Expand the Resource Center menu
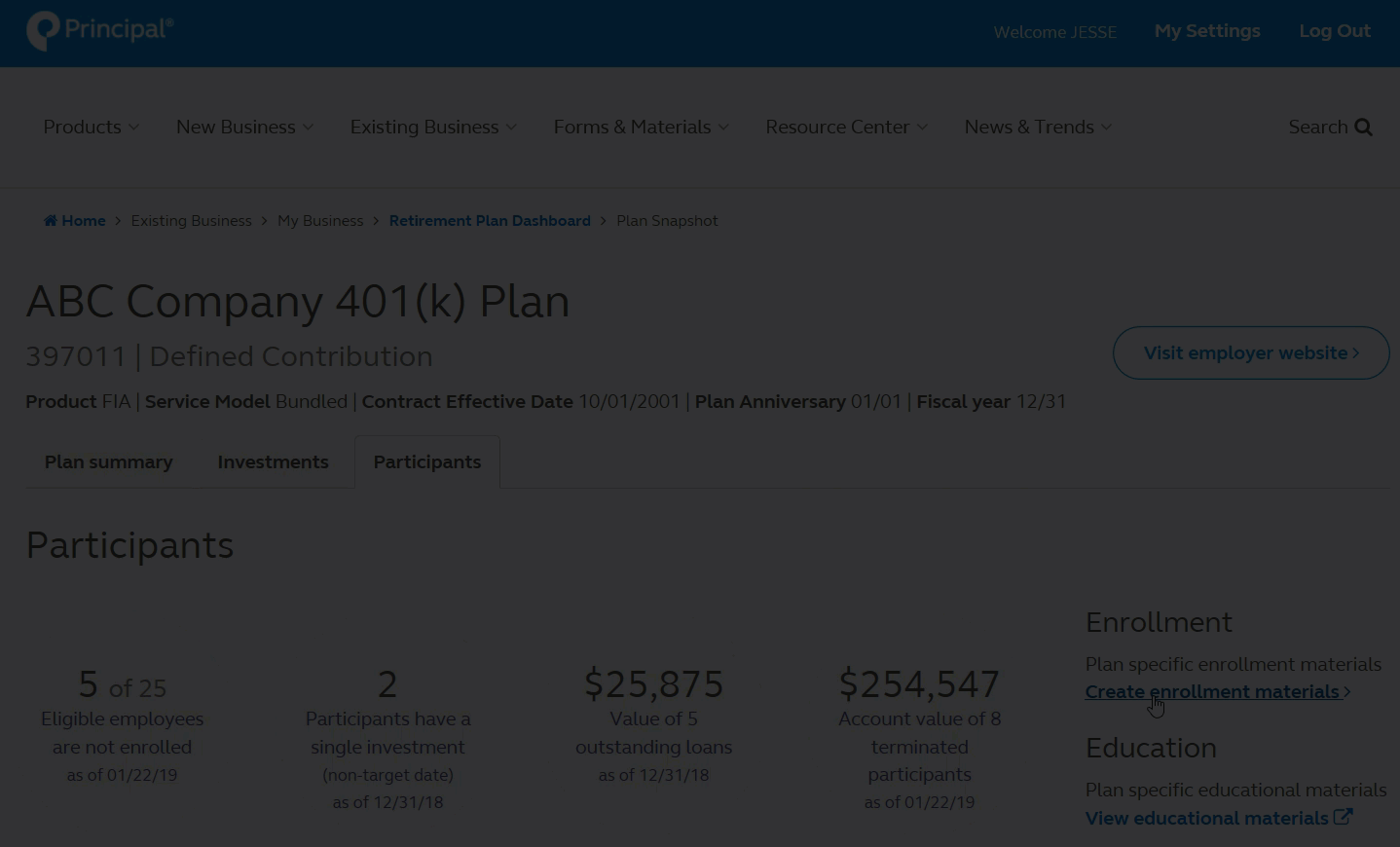Image resolution: width=1400 pixels, height=847 pixels. 846,128
